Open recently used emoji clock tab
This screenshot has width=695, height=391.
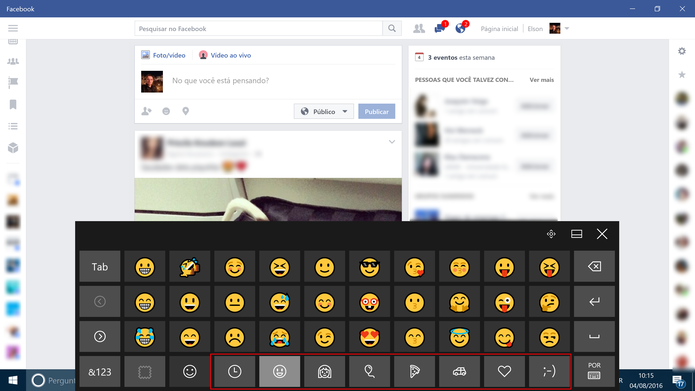pos(234,371)
